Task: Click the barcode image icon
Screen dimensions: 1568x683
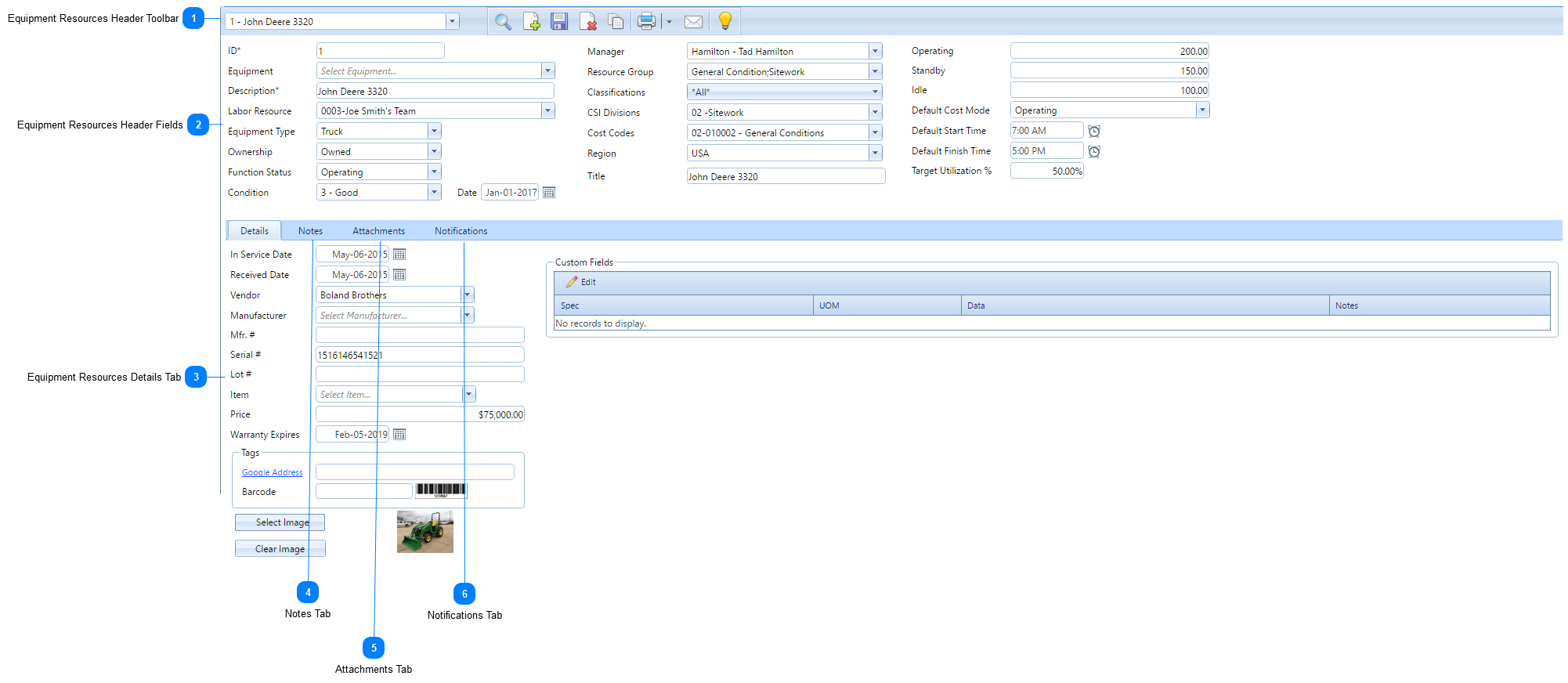Action: point(441,490)
